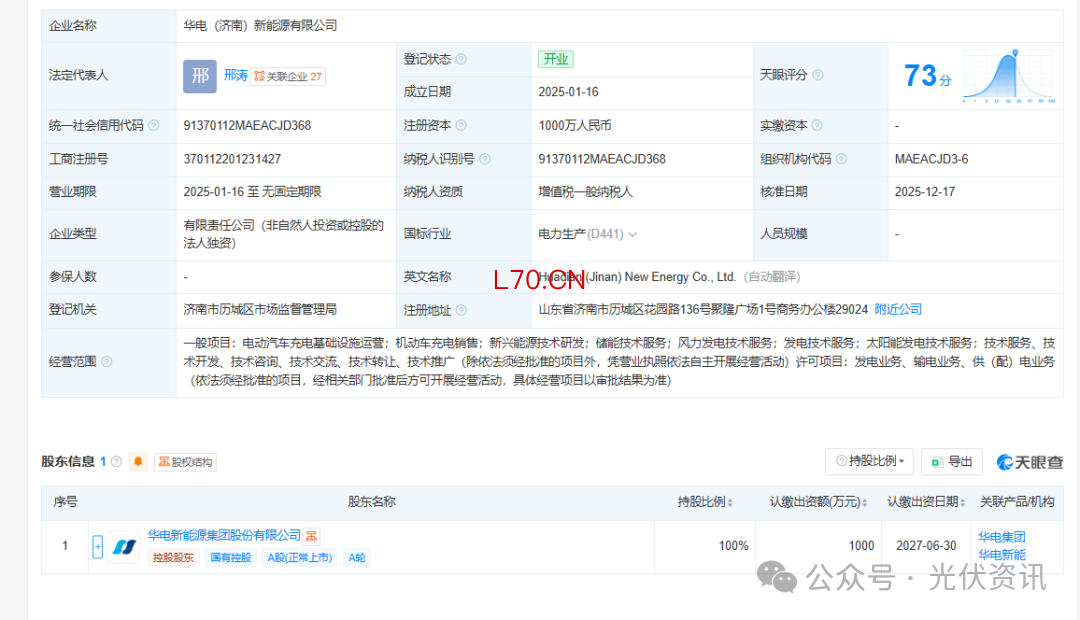Open the 关联企业 27 badge
Image resolution: width=1080 pixels, height=620 pixels.
tap(288, 76)
